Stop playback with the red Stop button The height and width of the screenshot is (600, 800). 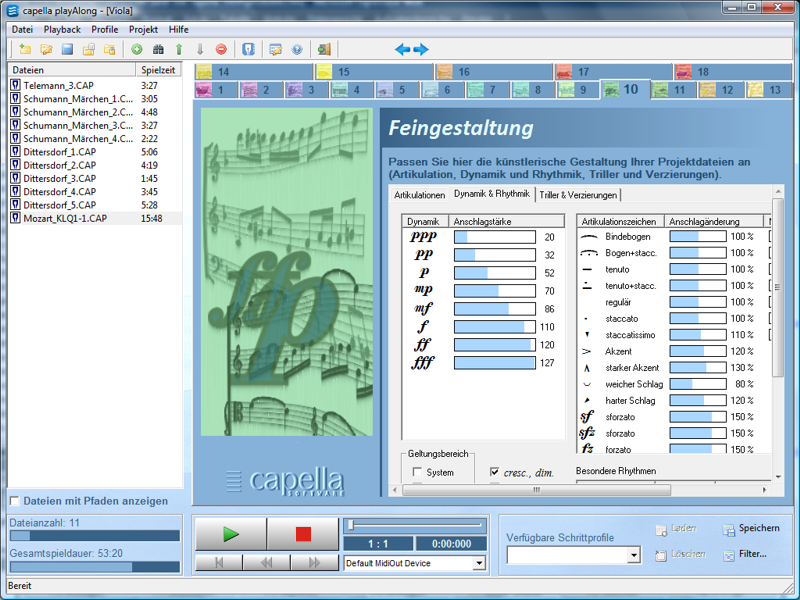[303, 534]
